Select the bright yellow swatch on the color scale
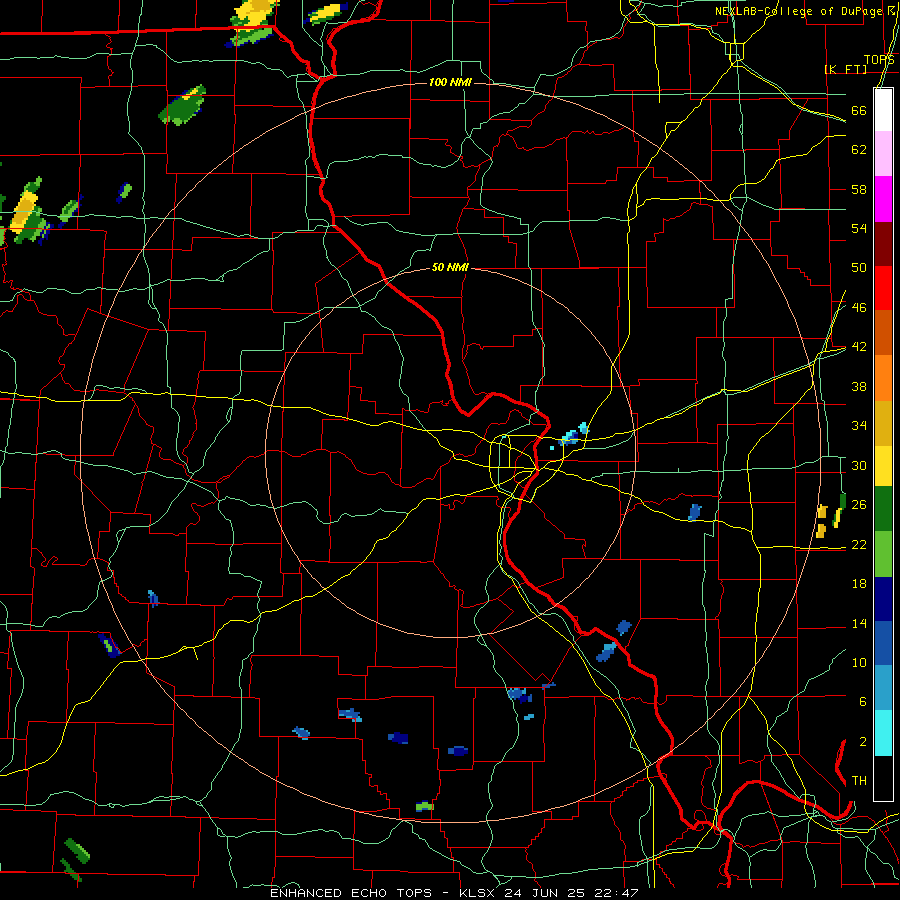Viewport: 900px width, 900px height. click(883, 465)
